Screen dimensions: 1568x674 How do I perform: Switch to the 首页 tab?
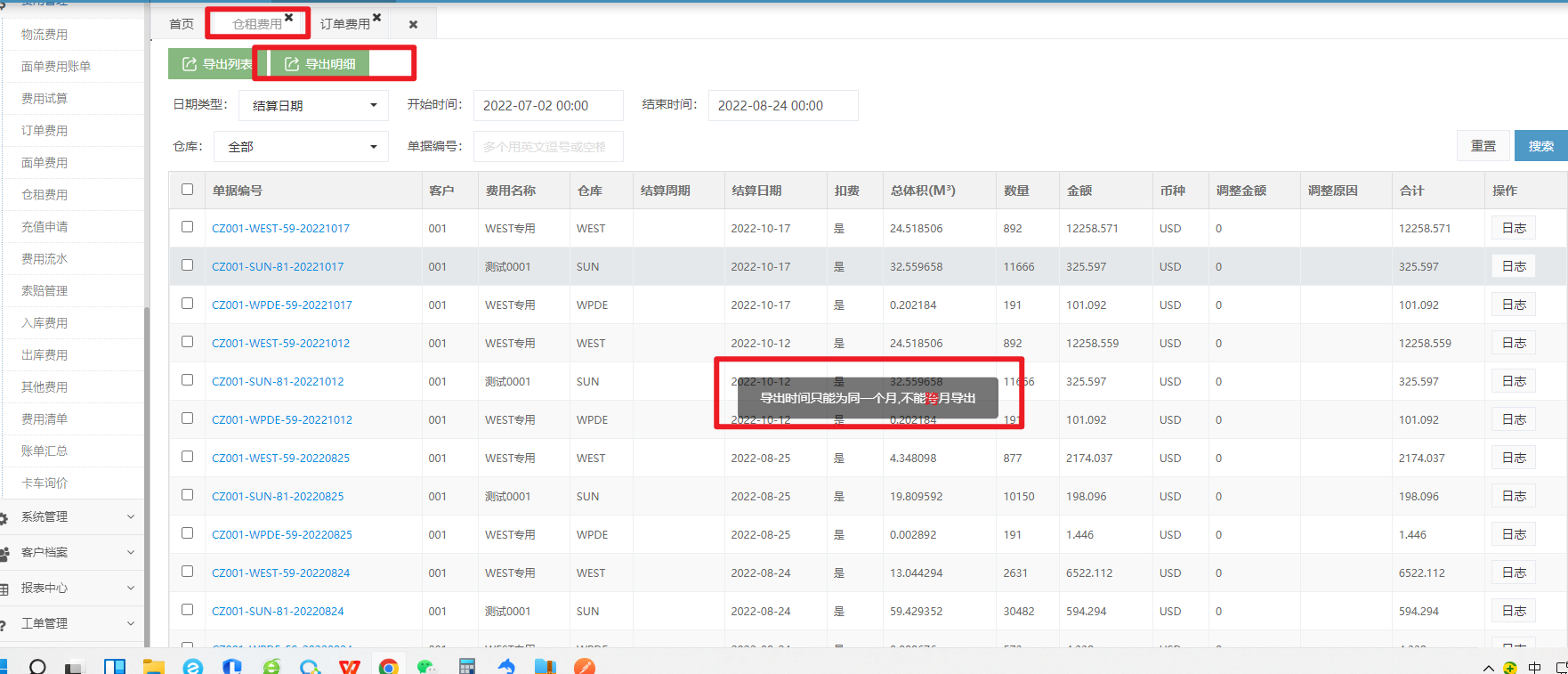coord(182,24)
